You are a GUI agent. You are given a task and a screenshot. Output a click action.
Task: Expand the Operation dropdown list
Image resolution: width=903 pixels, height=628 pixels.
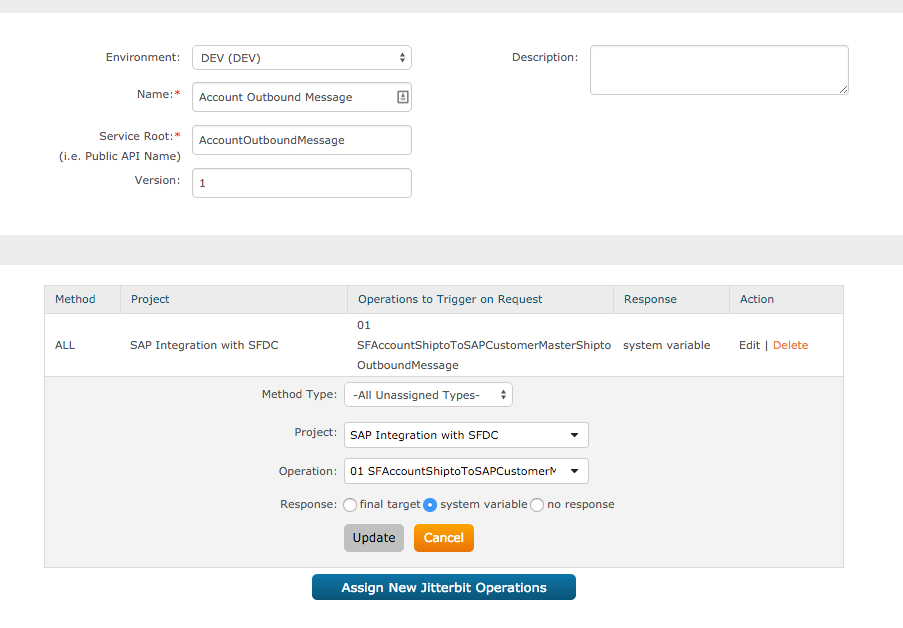pos(466,471)
